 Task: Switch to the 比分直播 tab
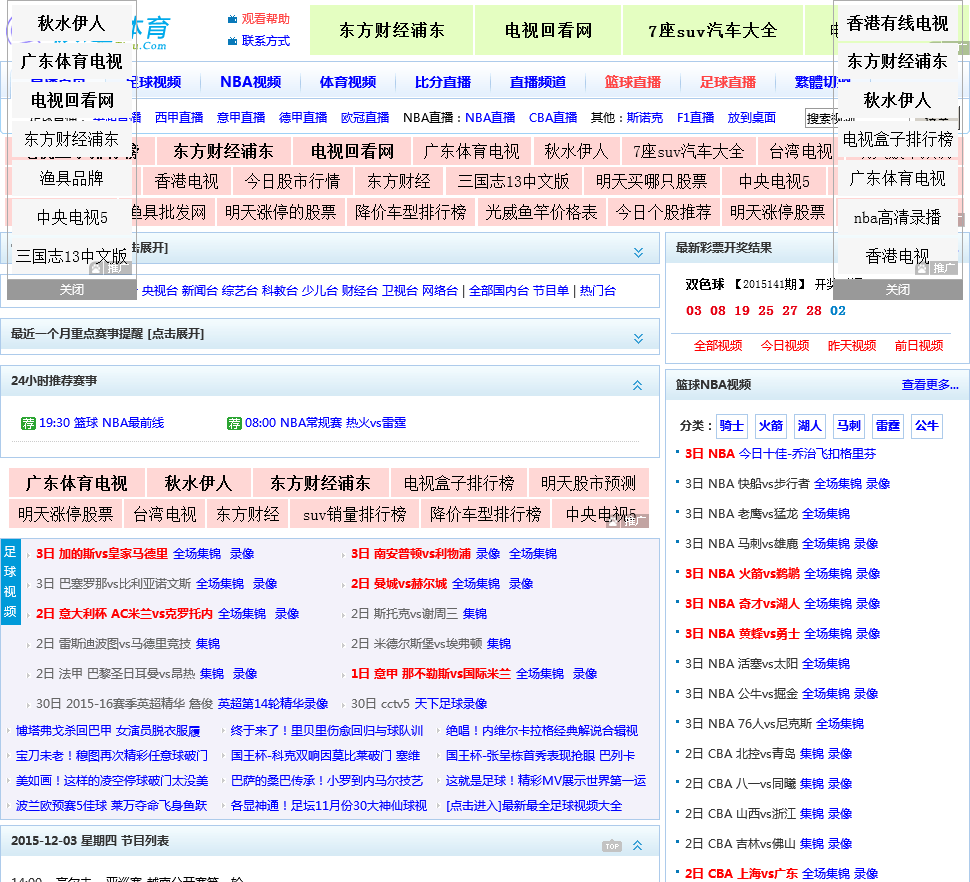pyautogui.click(x=443, y=82)
